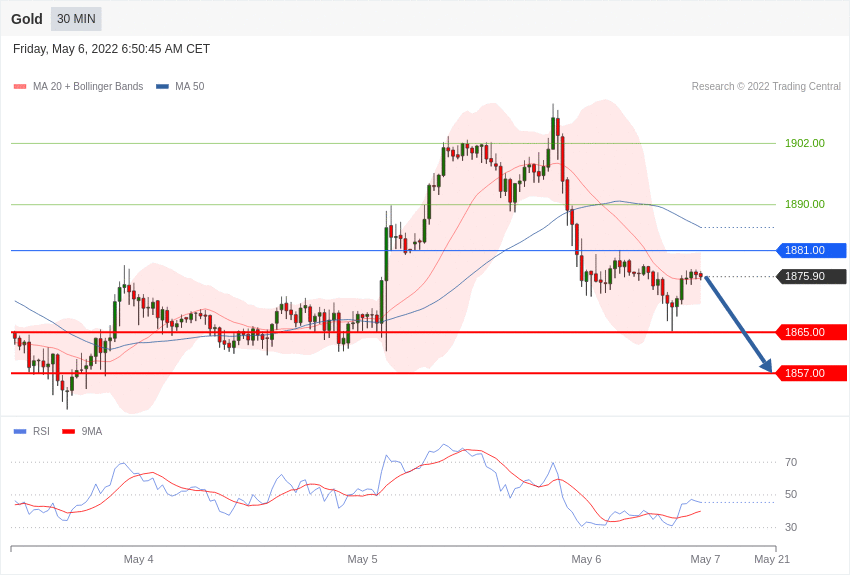The image size is (850, 576).
Task: Click the RSI 50 level label
Action: 791,494
